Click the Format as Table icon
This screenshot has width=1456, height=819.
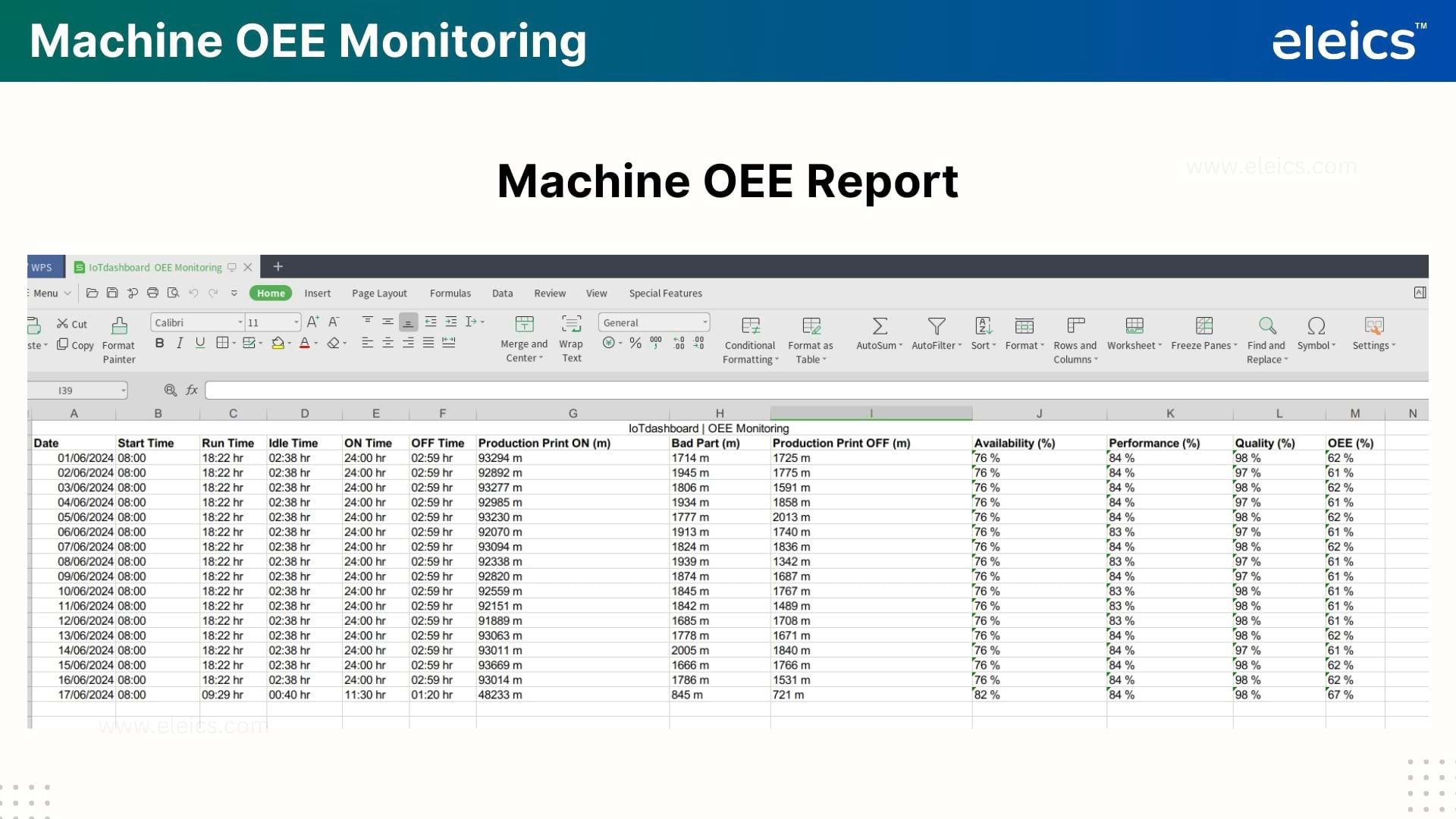coord(811,326)
